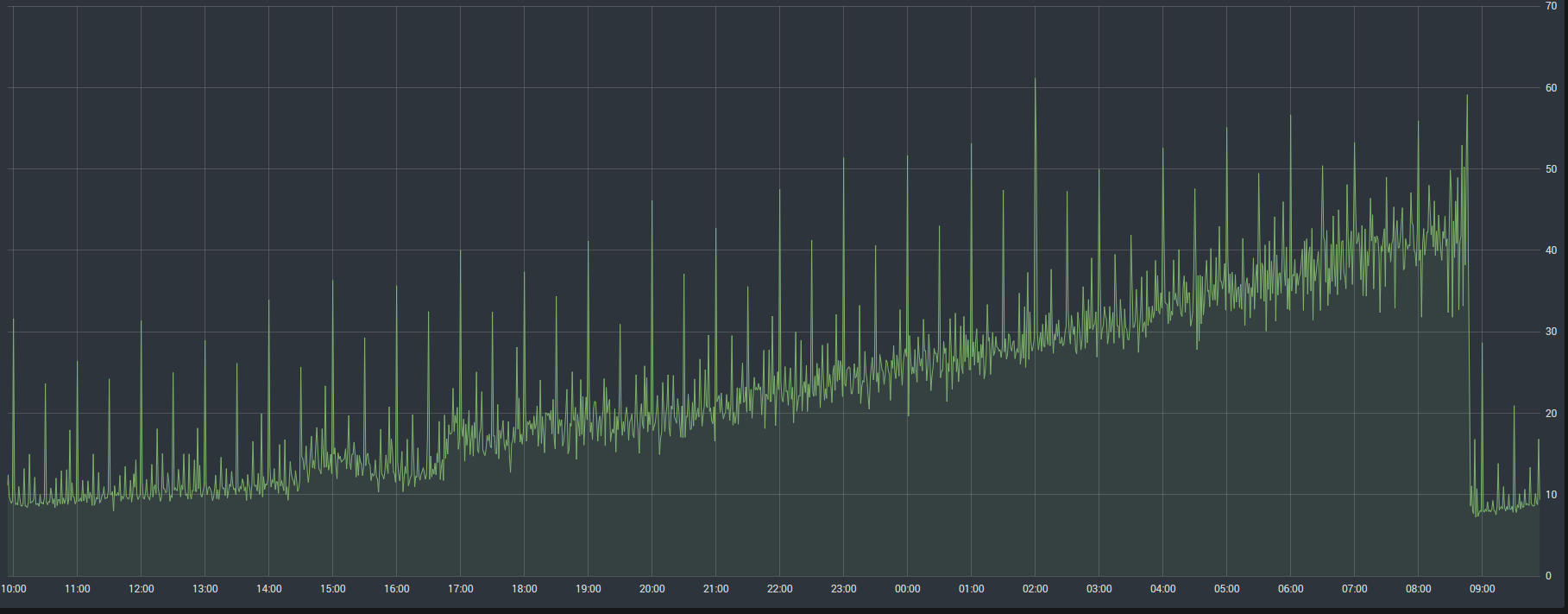
Task: Click the 15:00 time axis label
Action: (333, 589)
